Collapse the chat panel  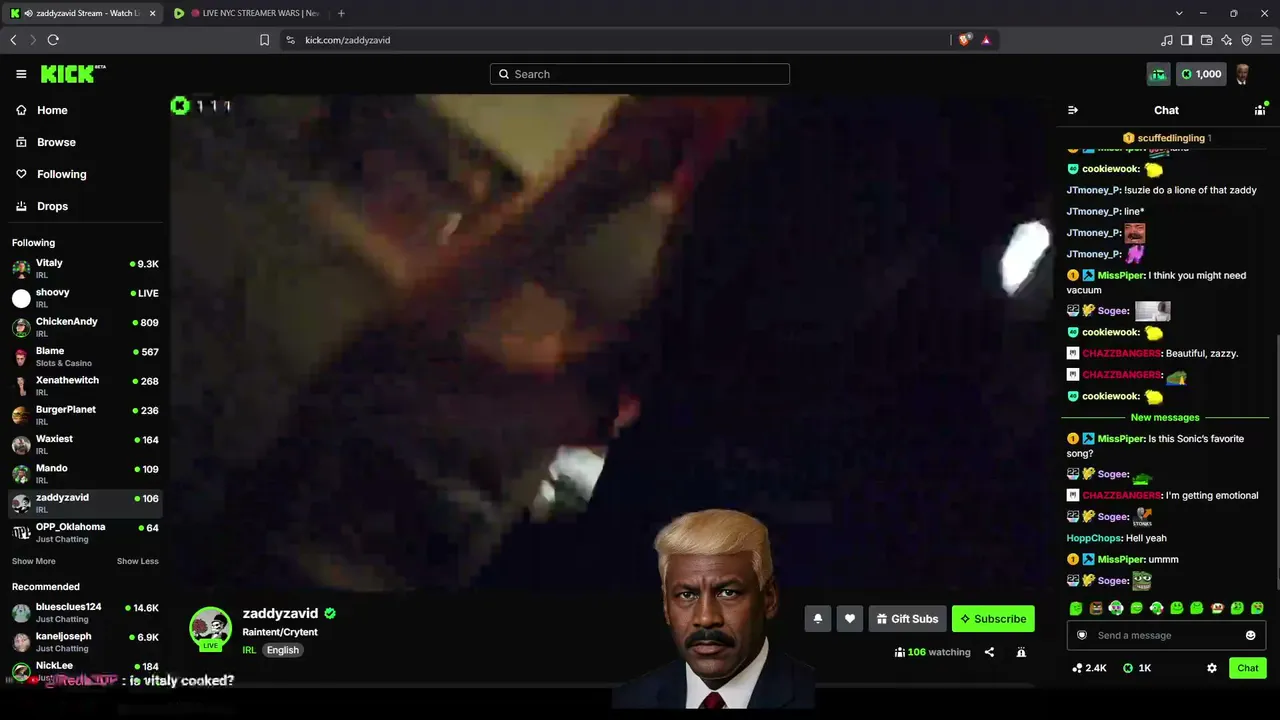pos(1073,110)
